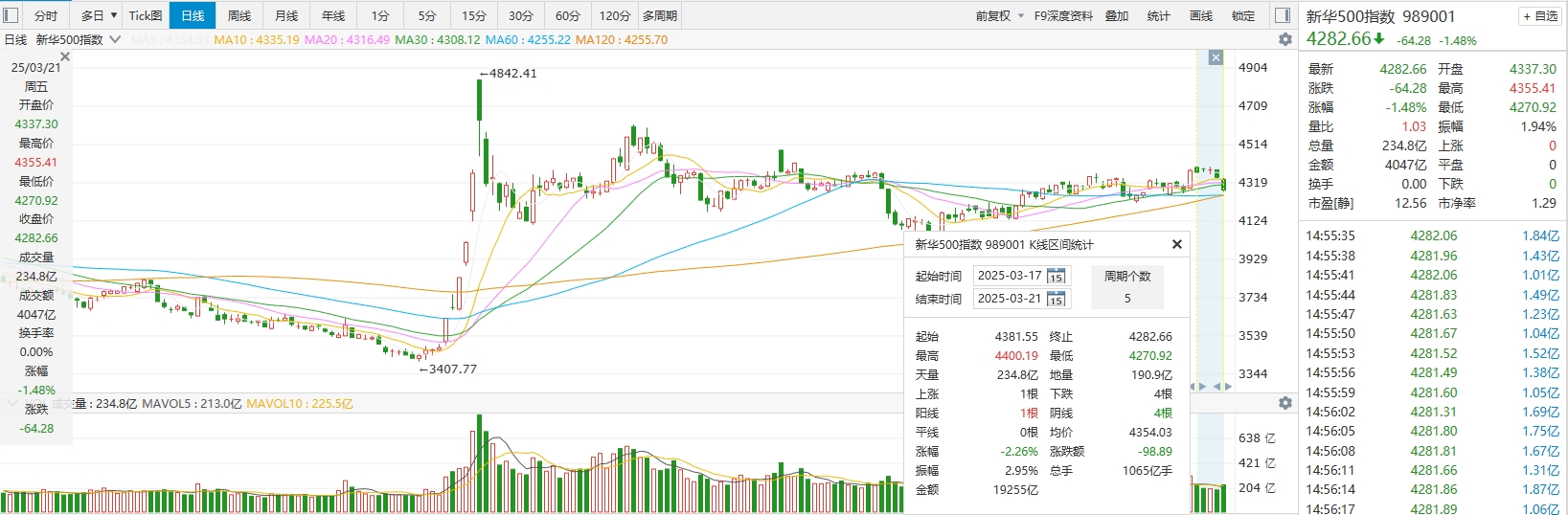Switch to 120分 minute chart

615,15
